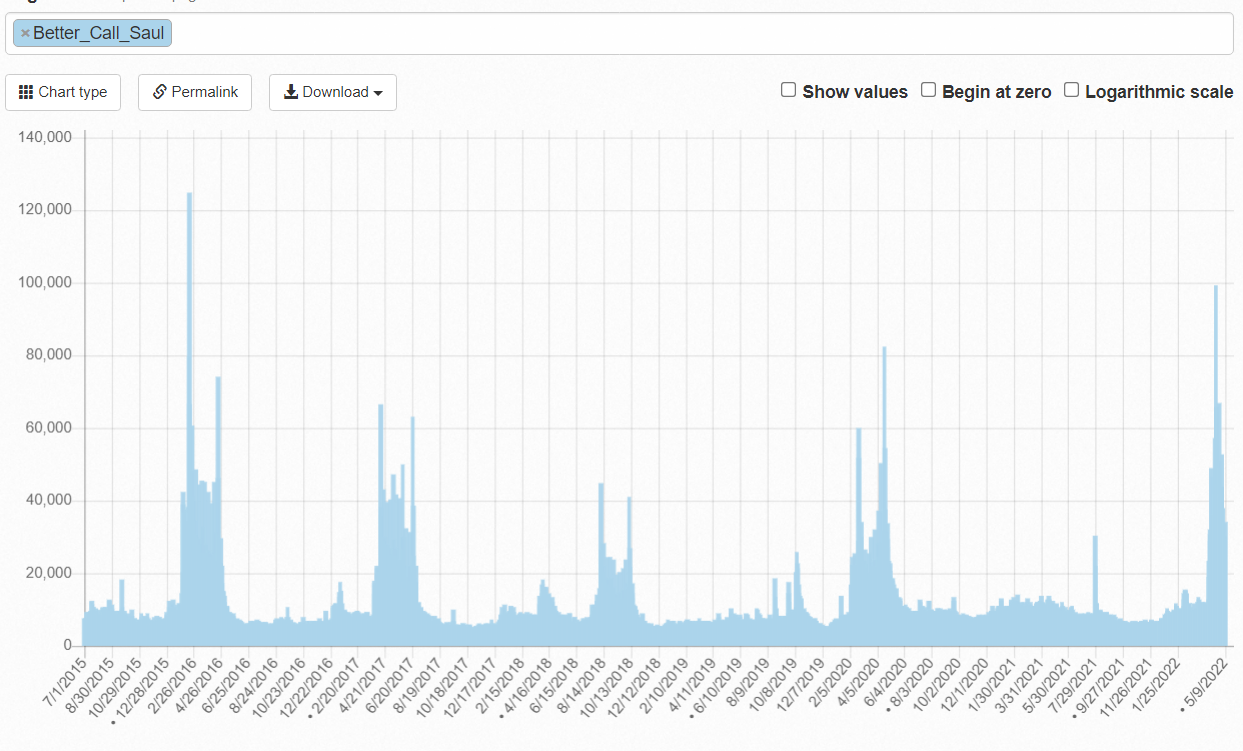This screenshot has height=751, width=1243.
Task: Click the 100,000 peak bar near 5/9/2022
Action: (1215, 466)
